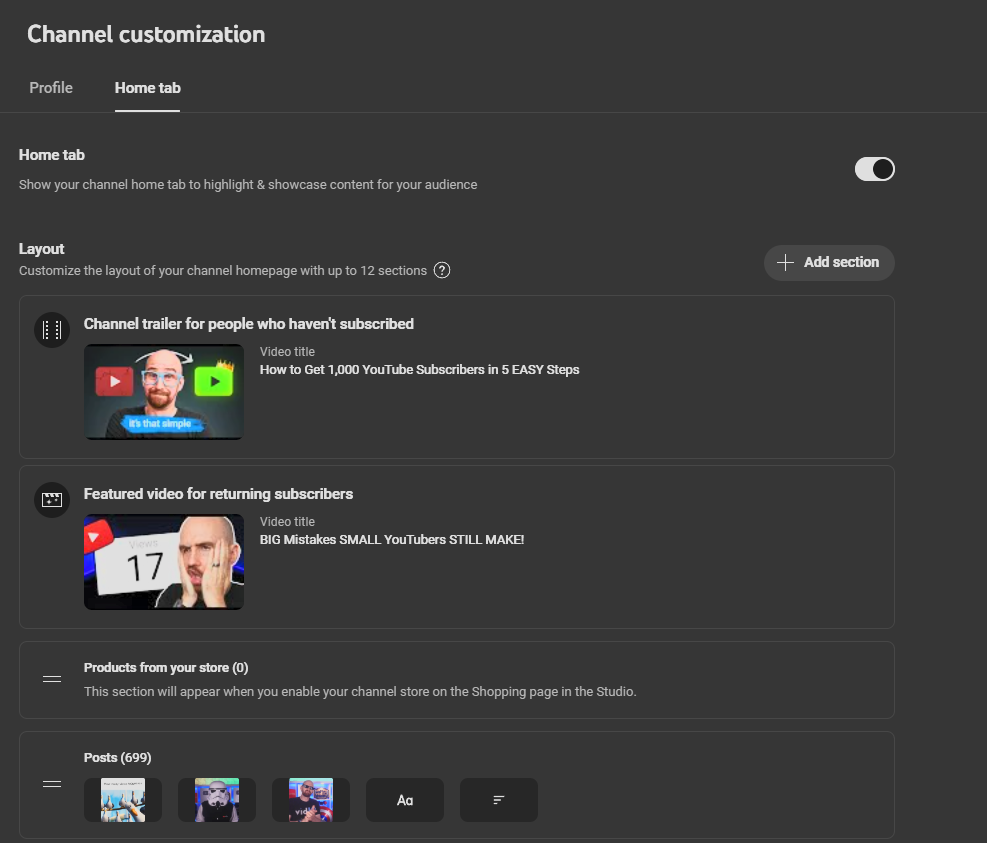This screenshot has width=987, height=843.
Task: Select the third post thumbnail with man in sunglasses
Action: pos(310,800)
